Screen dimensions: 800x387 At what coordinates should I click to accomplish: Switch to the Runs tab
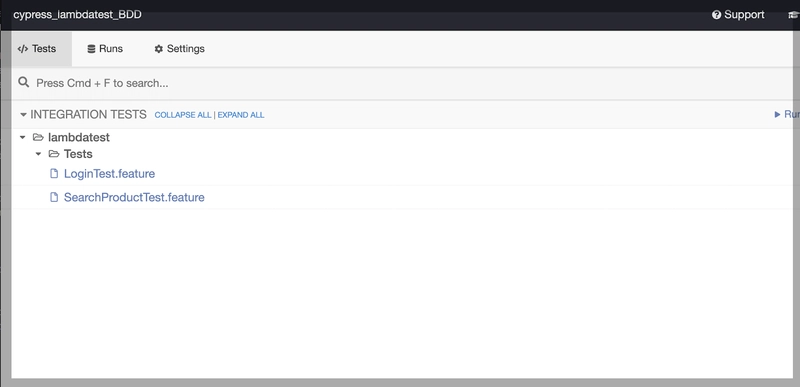[x=105, y=49]
